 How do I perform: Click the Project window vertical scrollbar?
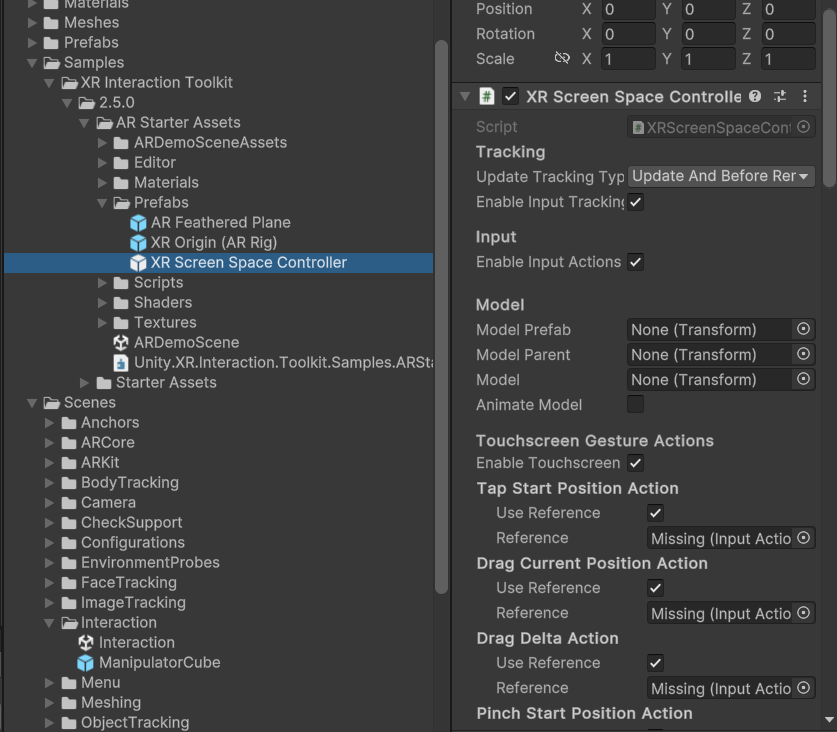point(441,317)
